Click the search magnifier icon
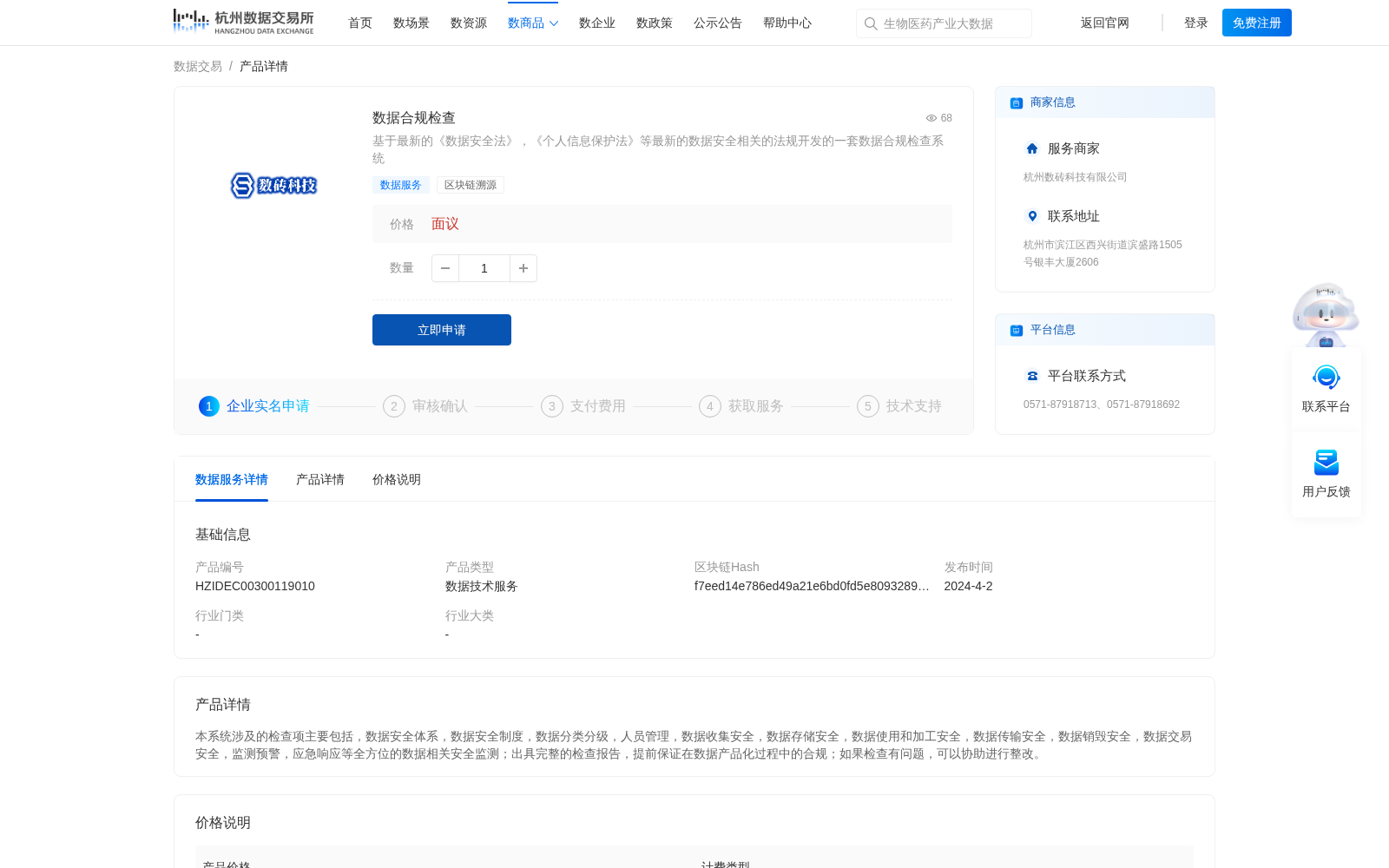This screenshot has width=1389, height=868. tap(871, 23)
